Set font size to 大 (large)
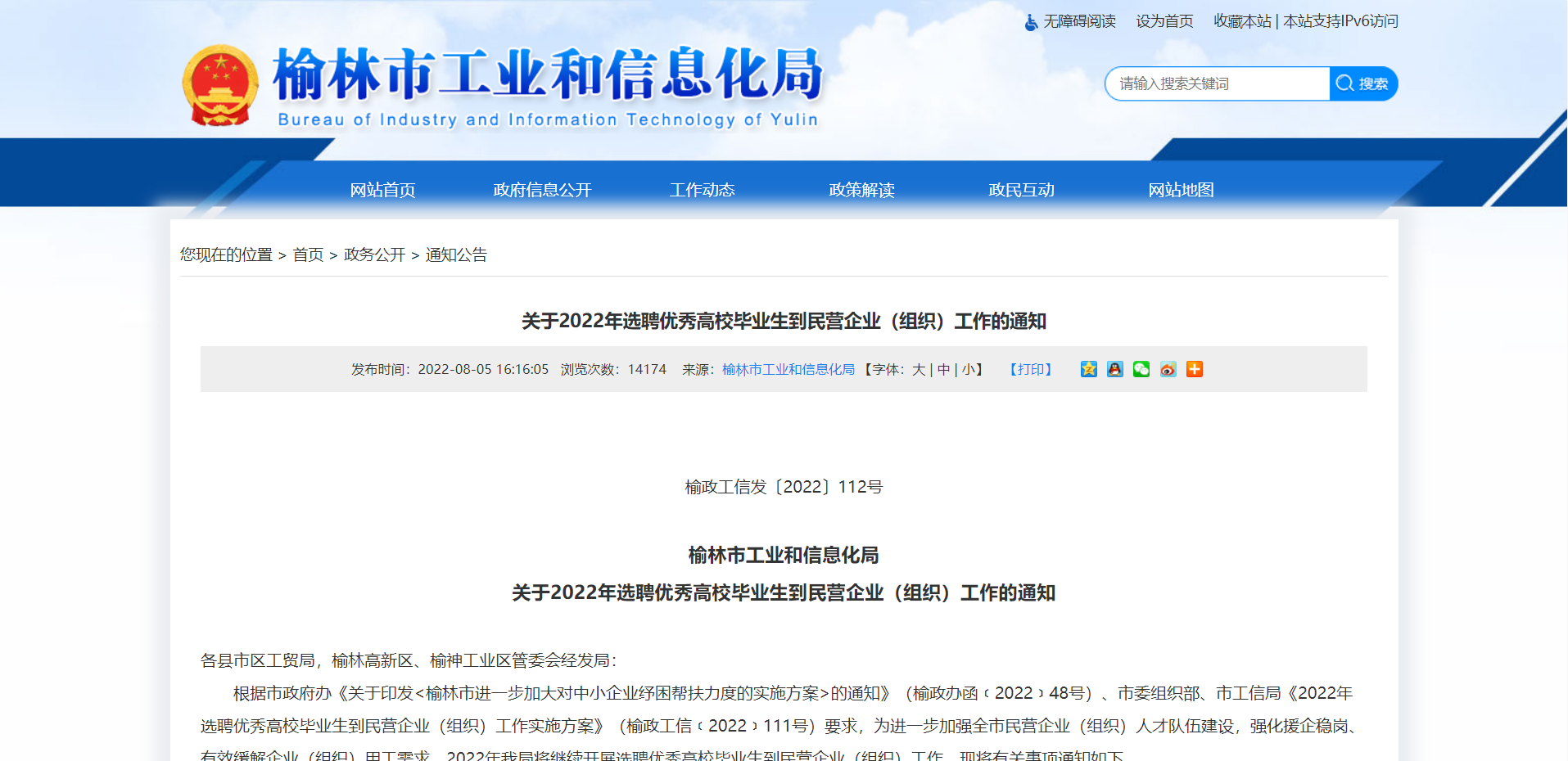Viewport: 1568px width, 761px height. tap(919, 370)
